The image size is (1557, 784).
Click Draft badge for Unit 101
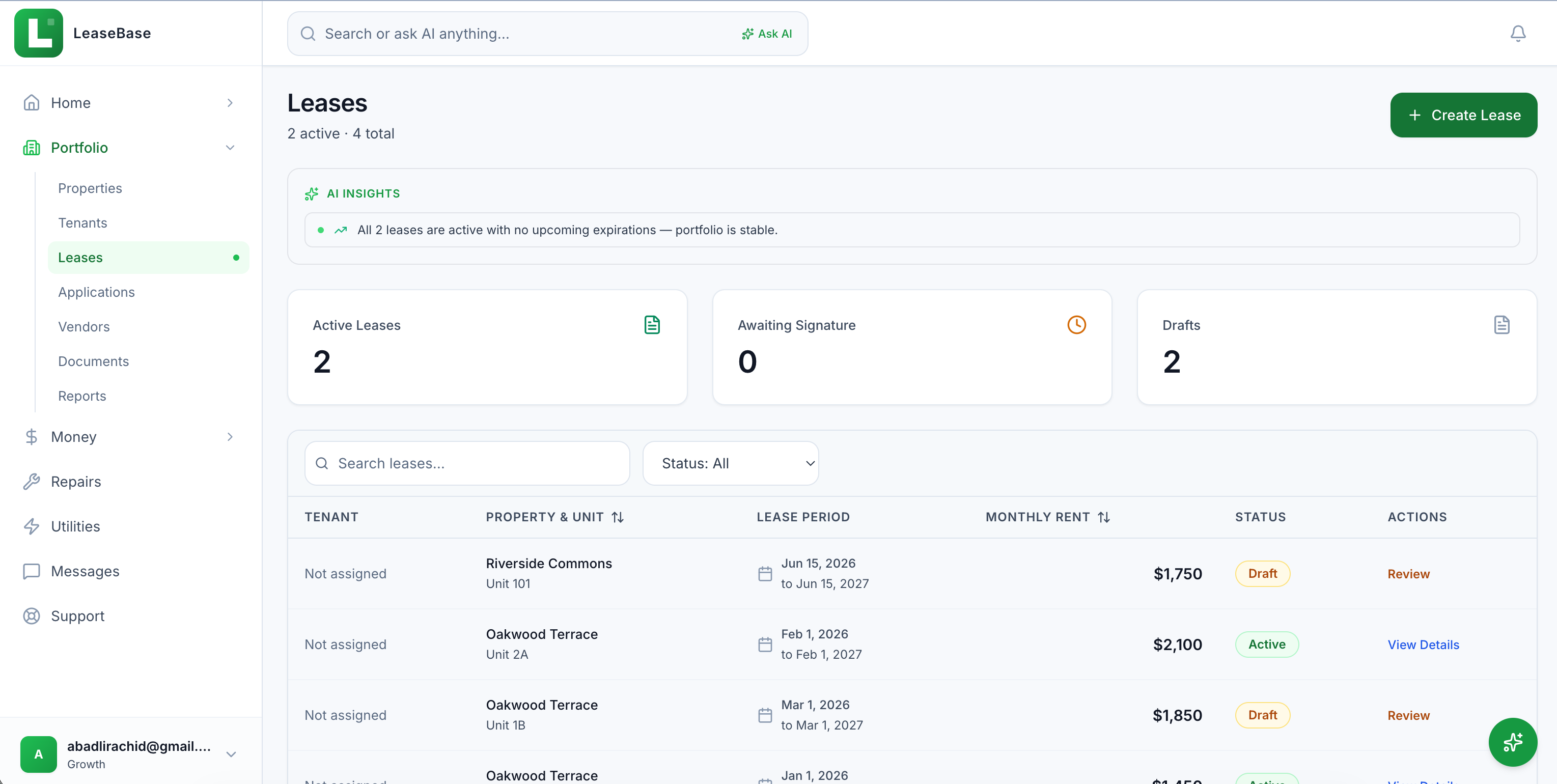(x=1263, y=574)
